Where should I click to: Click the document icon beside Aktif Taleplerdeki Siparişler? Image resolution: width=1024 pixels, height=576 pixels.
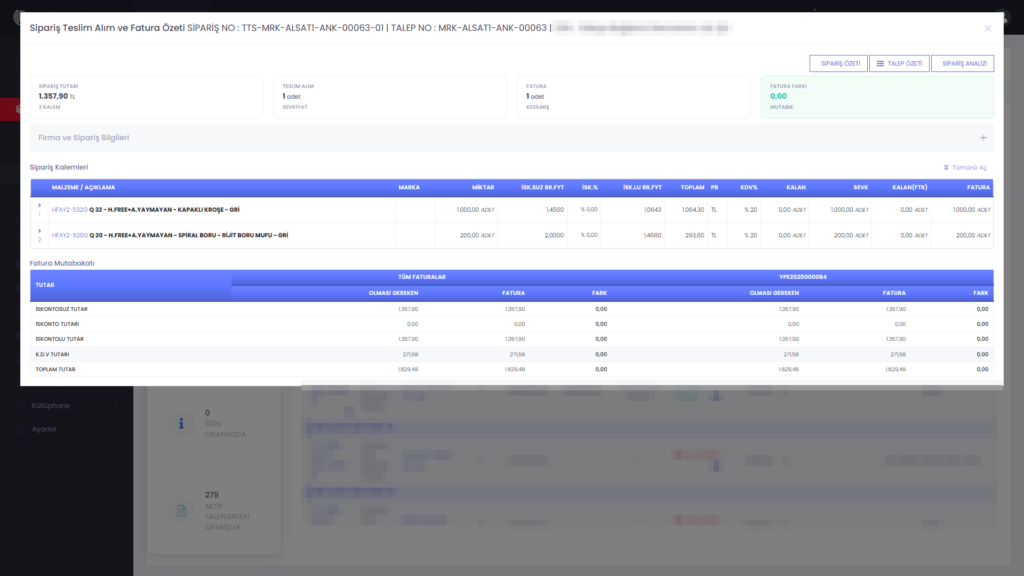(182, 511)
